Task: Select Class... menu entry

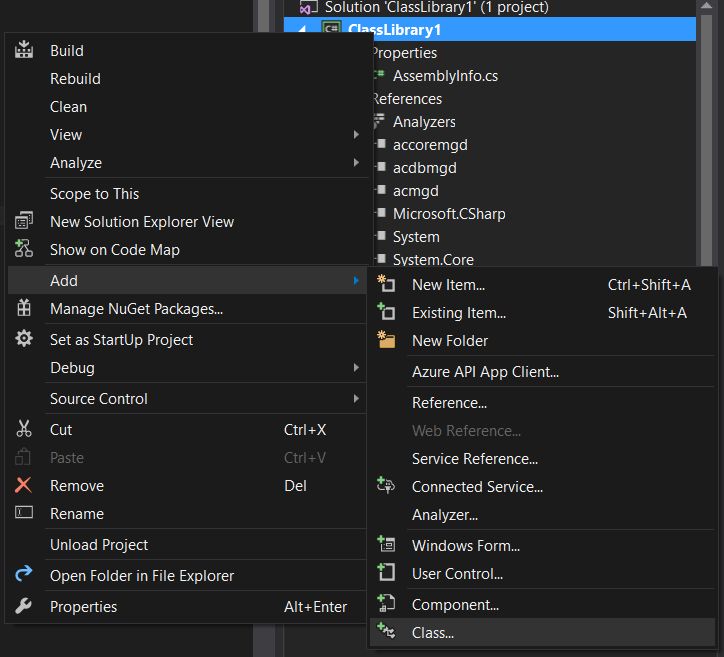Action: click(543, 632)
